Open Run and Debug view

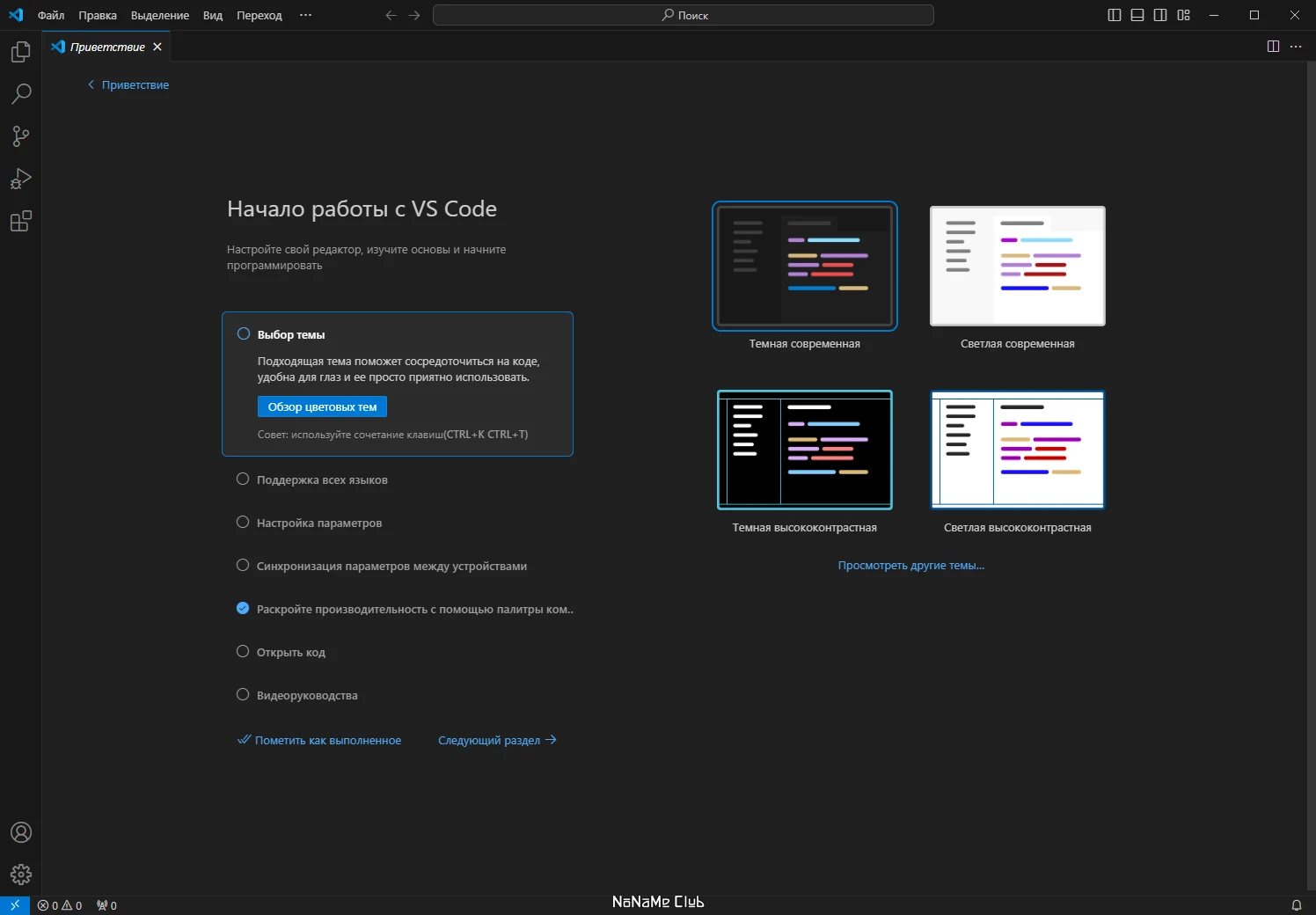click(20, 179)
